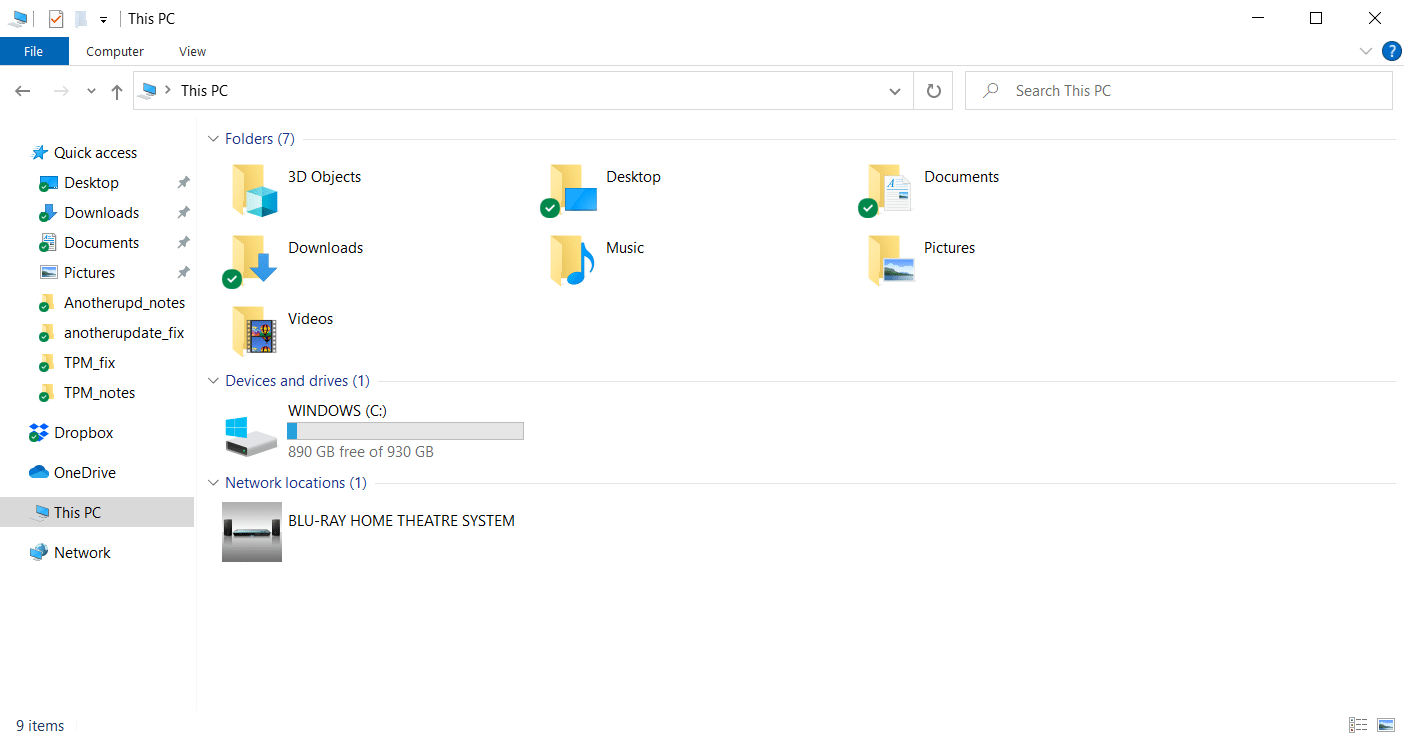
Task: Open the 3D Objects folder icon
Action: pyautogui.click(x=254, y=190)
